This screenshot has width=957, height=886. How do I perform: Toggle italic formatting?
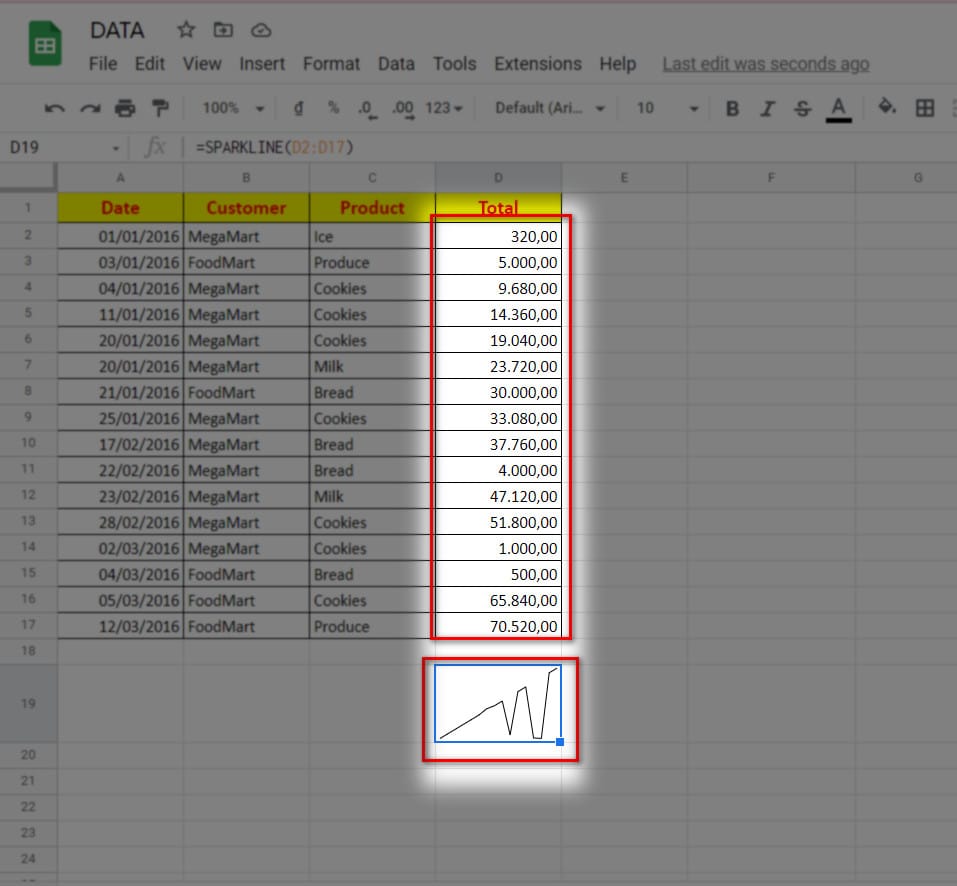(766, 108)
